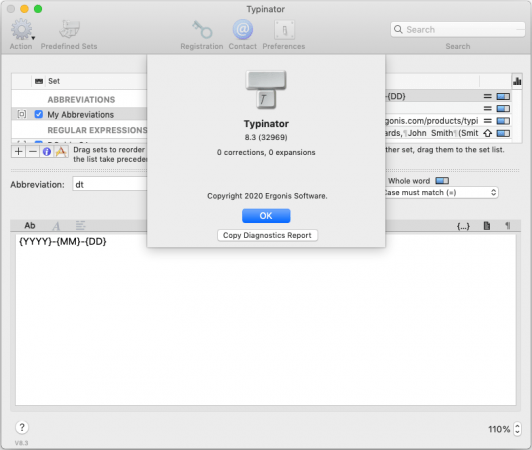Viewport: 532px width, 450px height.
Task: Select the gonis.com/products row
Action: pyautogui.click(x=448, y=121)
